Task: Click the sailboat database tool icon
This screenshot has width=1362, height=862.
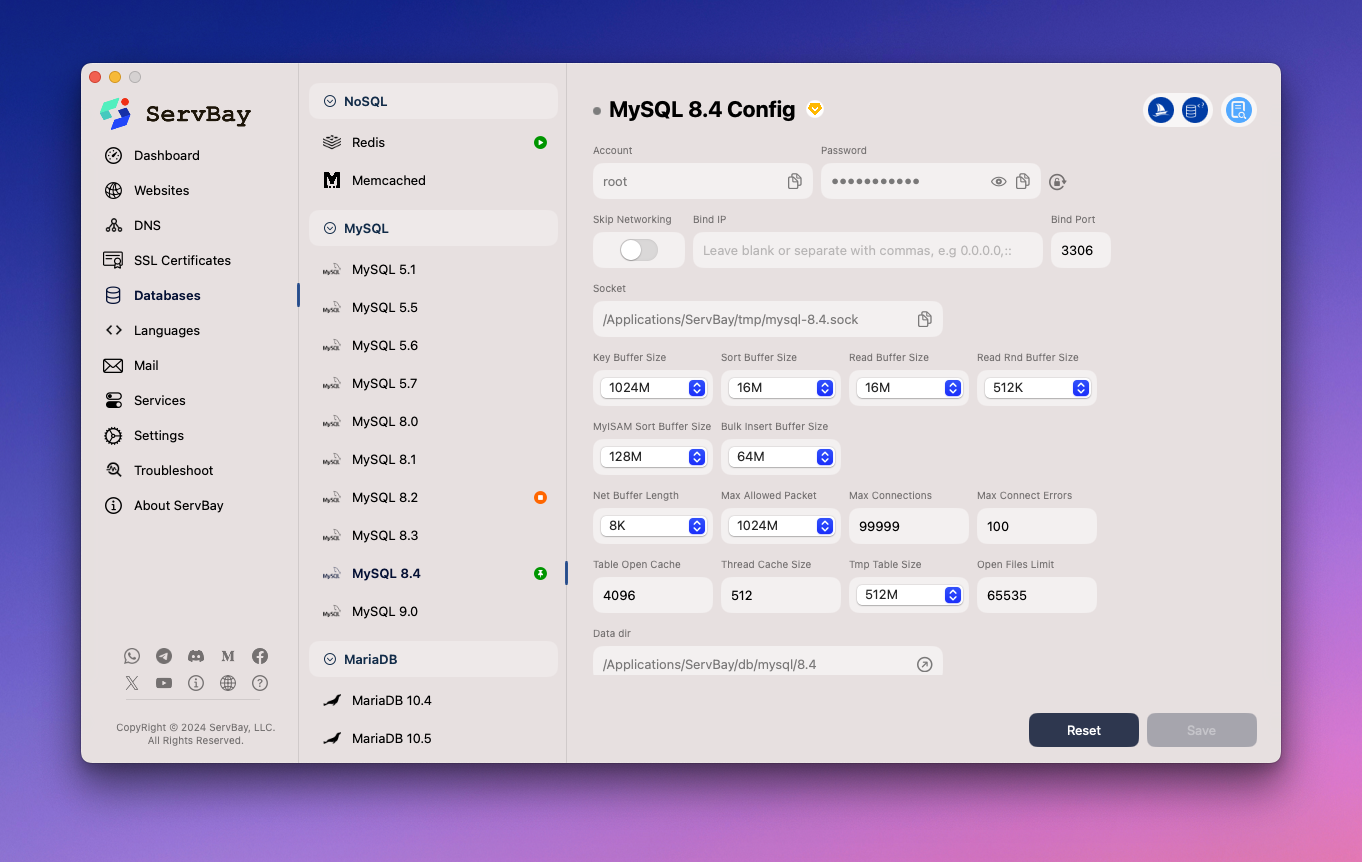Action: [x=1161, y=110]
